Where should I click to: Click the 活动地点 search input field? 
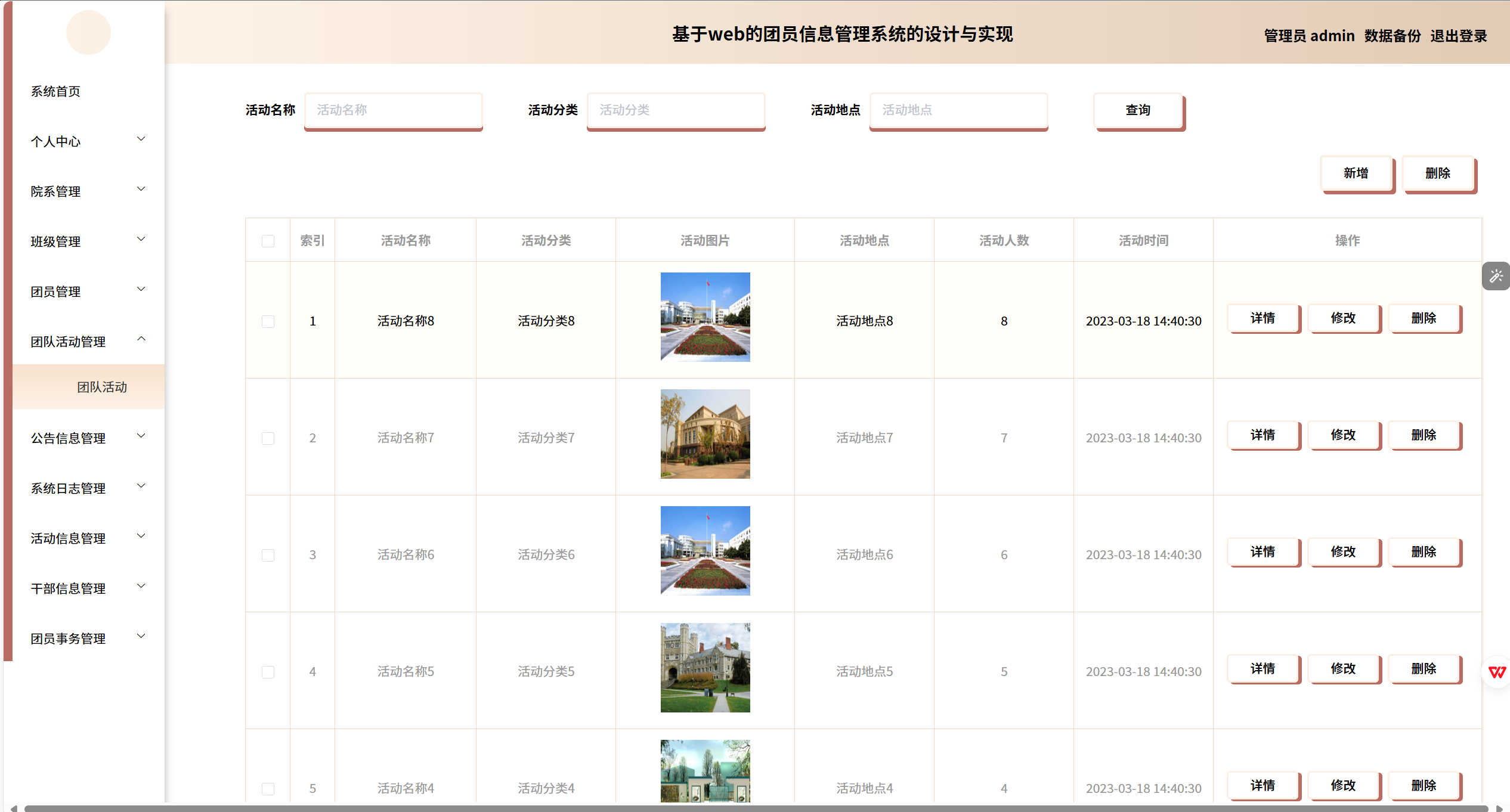[x=958, y=110]
